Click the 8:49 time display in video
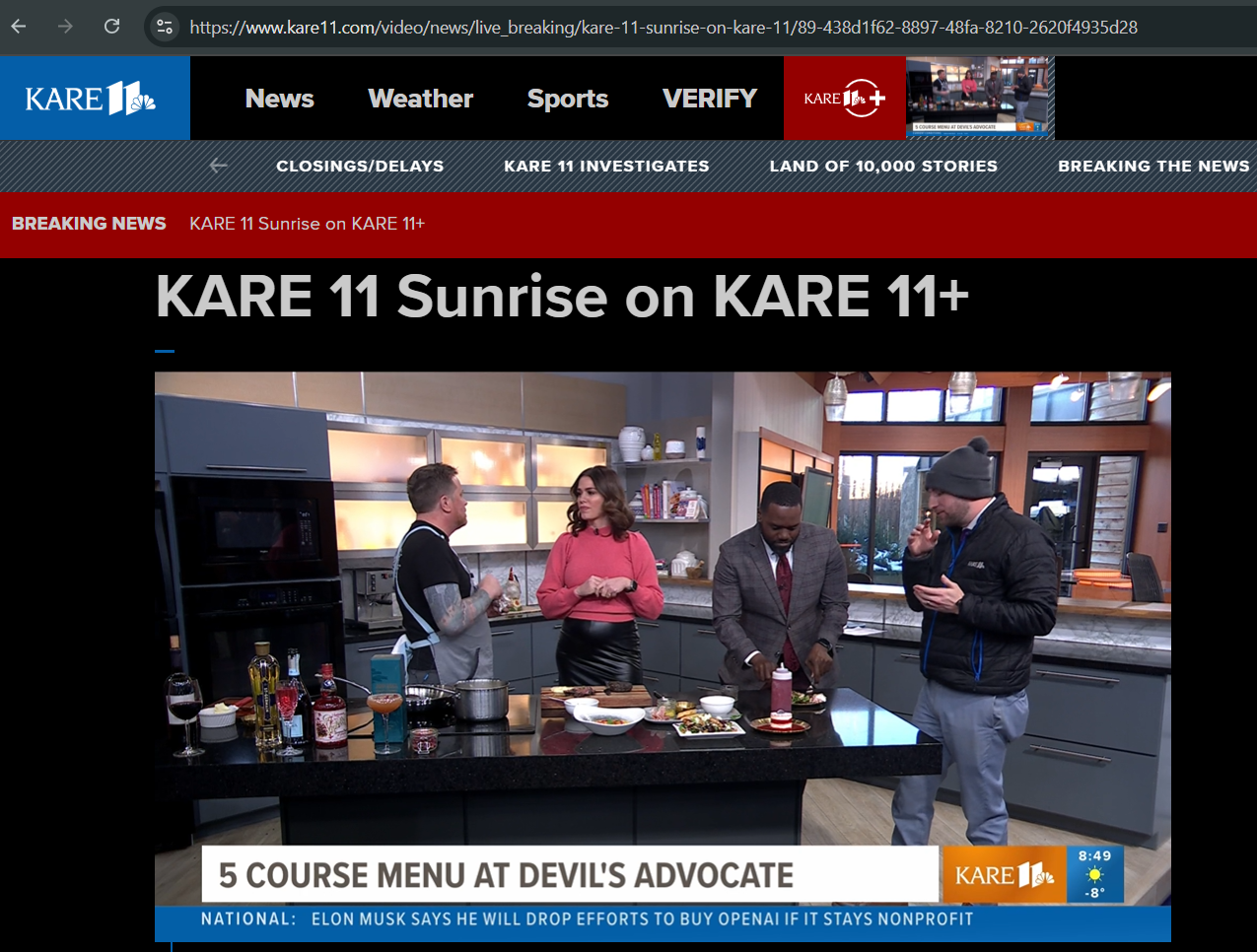 click(x=1094, y=856)
